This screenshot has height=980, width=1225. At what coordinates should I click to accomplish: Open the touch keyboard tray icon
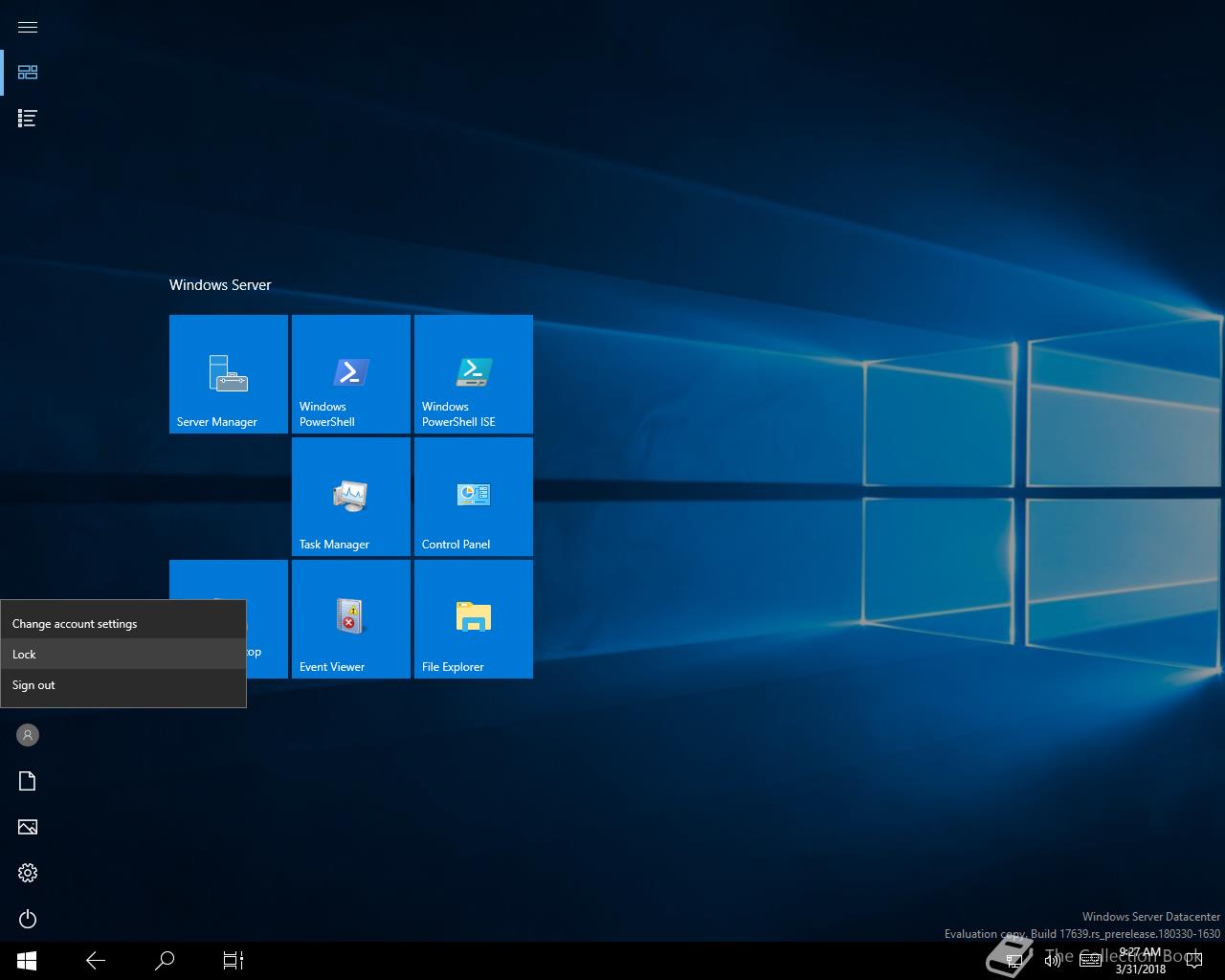[x=1090, y=961]
